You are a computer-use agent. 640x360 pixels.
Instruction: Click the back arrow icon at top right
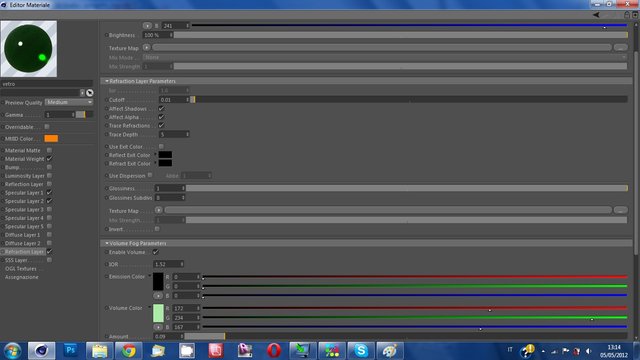point(596,15)
